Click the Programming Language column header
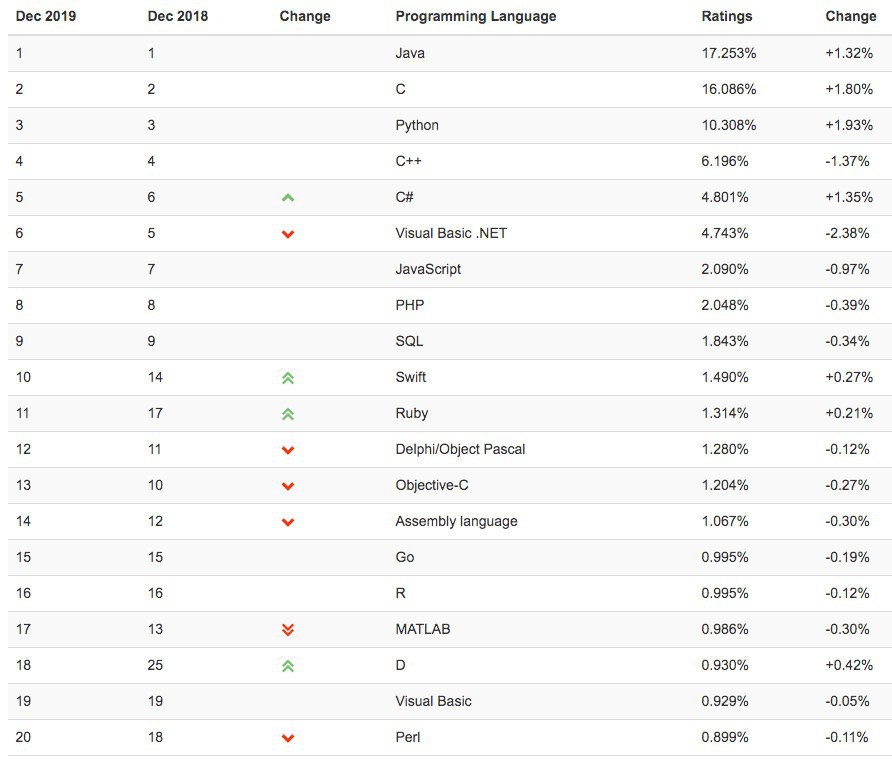 [x=476, y=16]
